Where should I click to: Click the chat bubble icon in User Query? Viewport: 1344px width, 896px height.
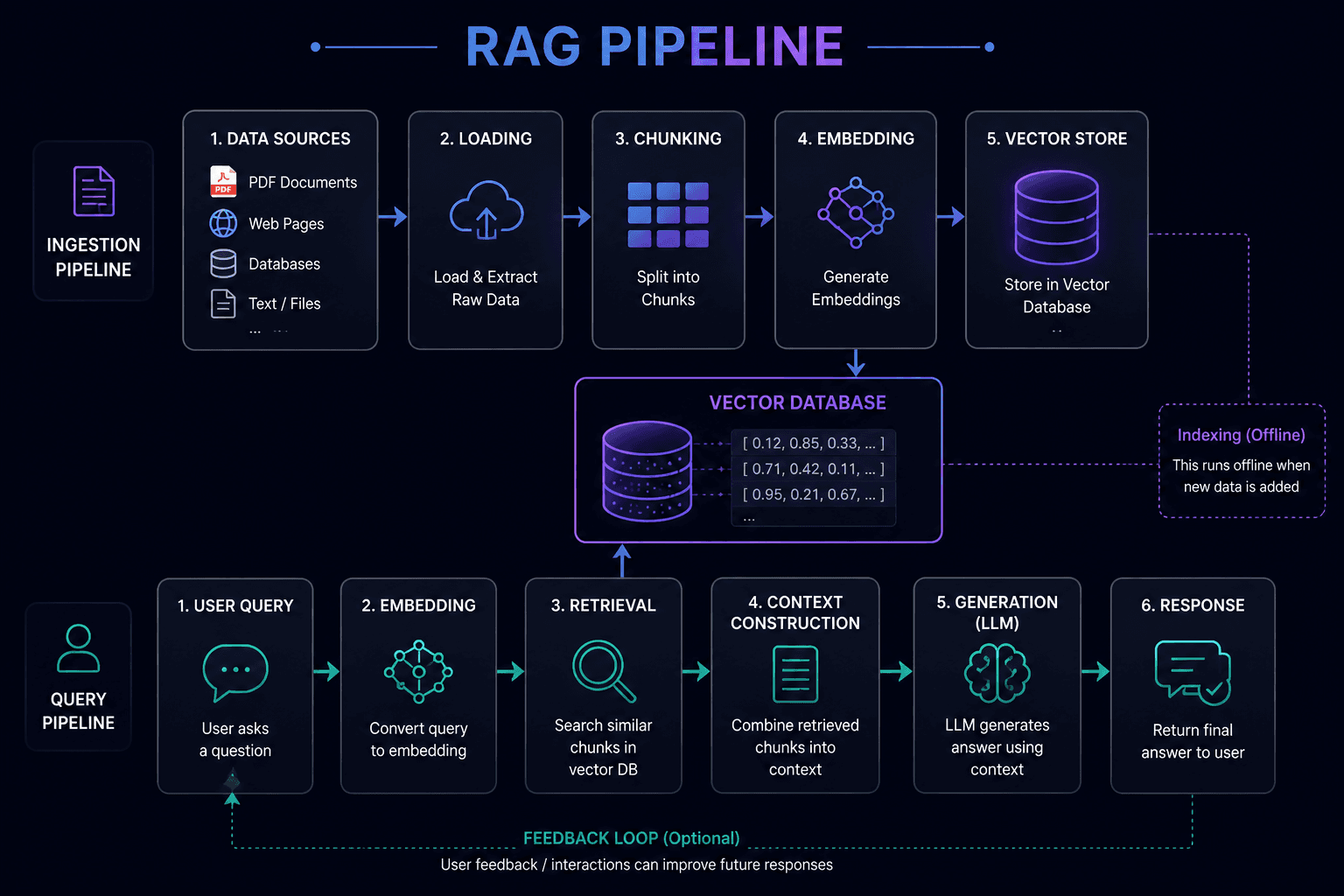click(x=235, y=673)
